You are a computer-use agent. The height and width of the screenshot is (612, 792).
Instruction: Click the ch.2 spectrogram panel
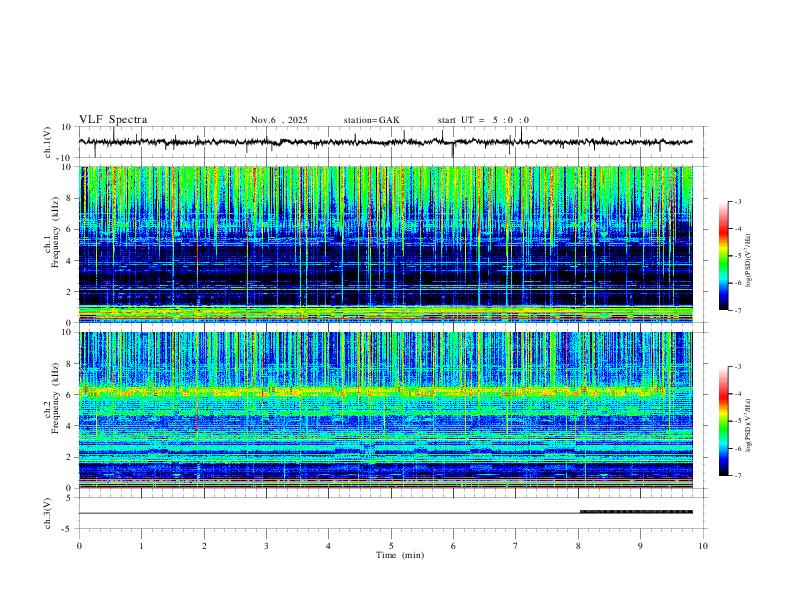386,410
